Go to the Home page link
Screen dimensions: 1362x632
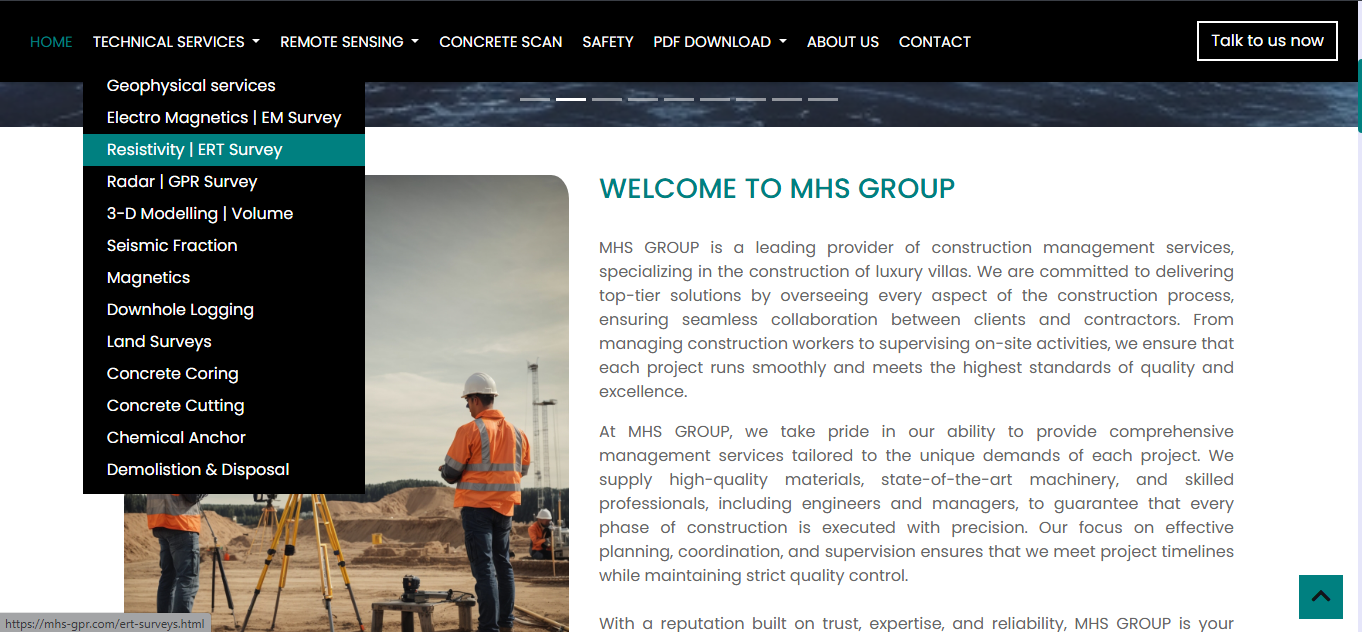(x=51, y=42)
